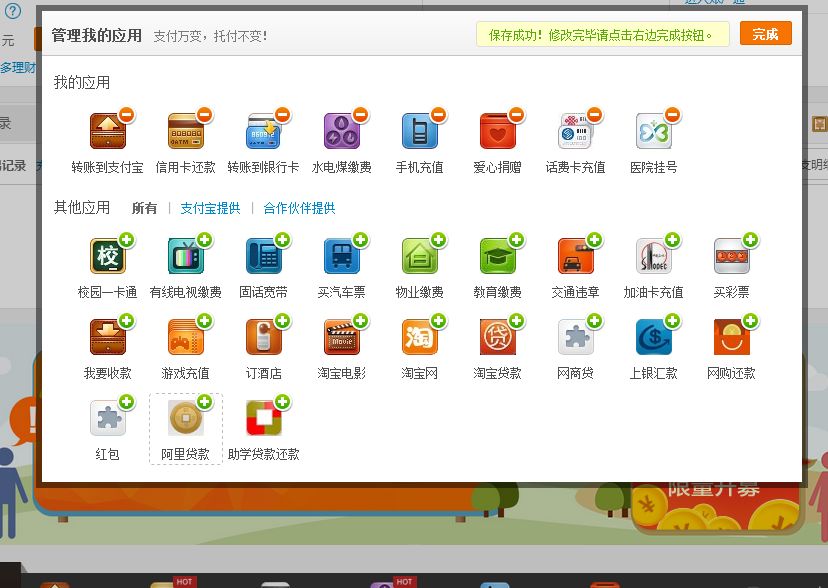Click the 转账到支付宝 app icon
This screenshot has width=828, height=588.
point(108,131)
